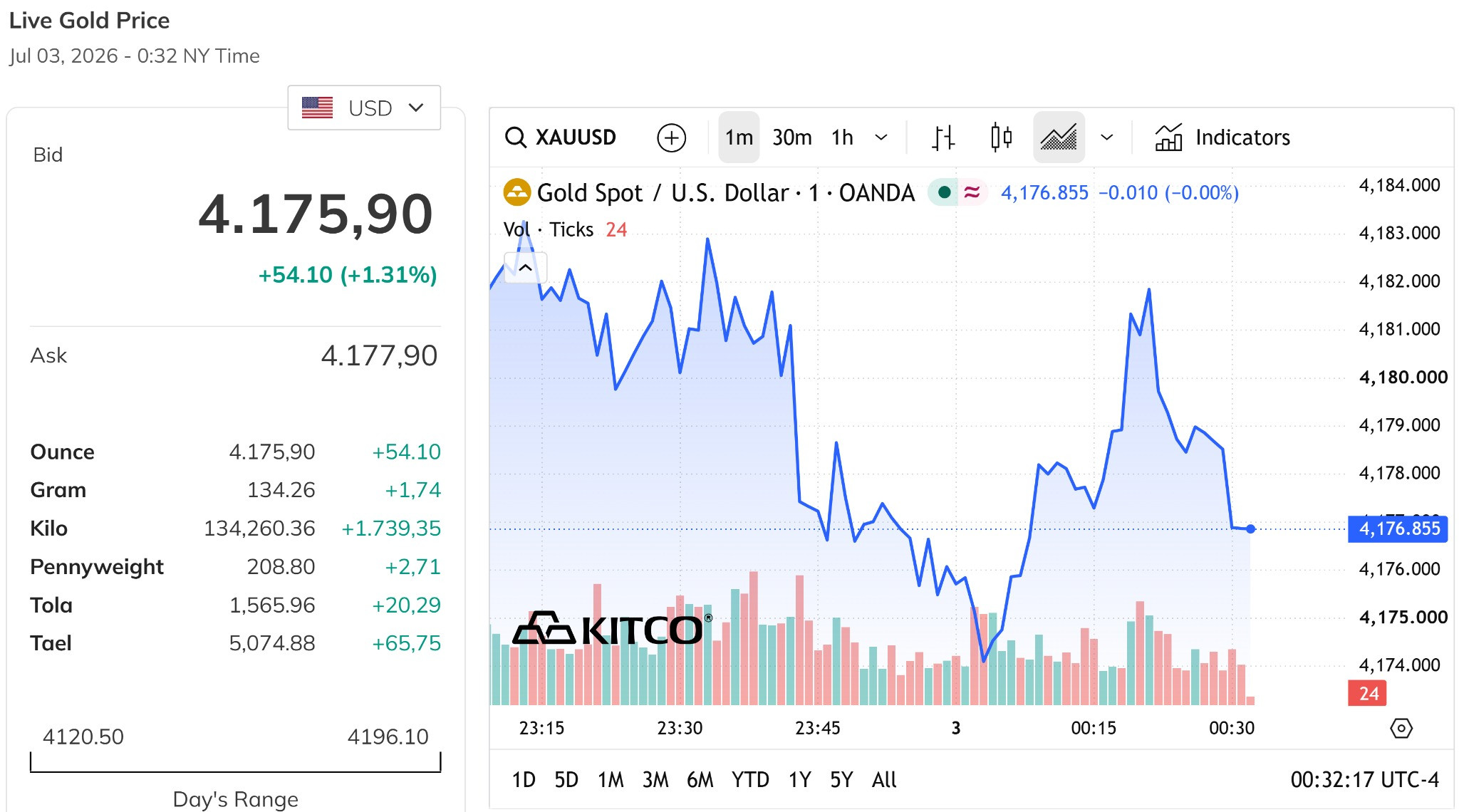This screenshot has width=1459, height=812.
Task: Click the XAUUSD symbol search magnifier icon
Action: (515, 137)
